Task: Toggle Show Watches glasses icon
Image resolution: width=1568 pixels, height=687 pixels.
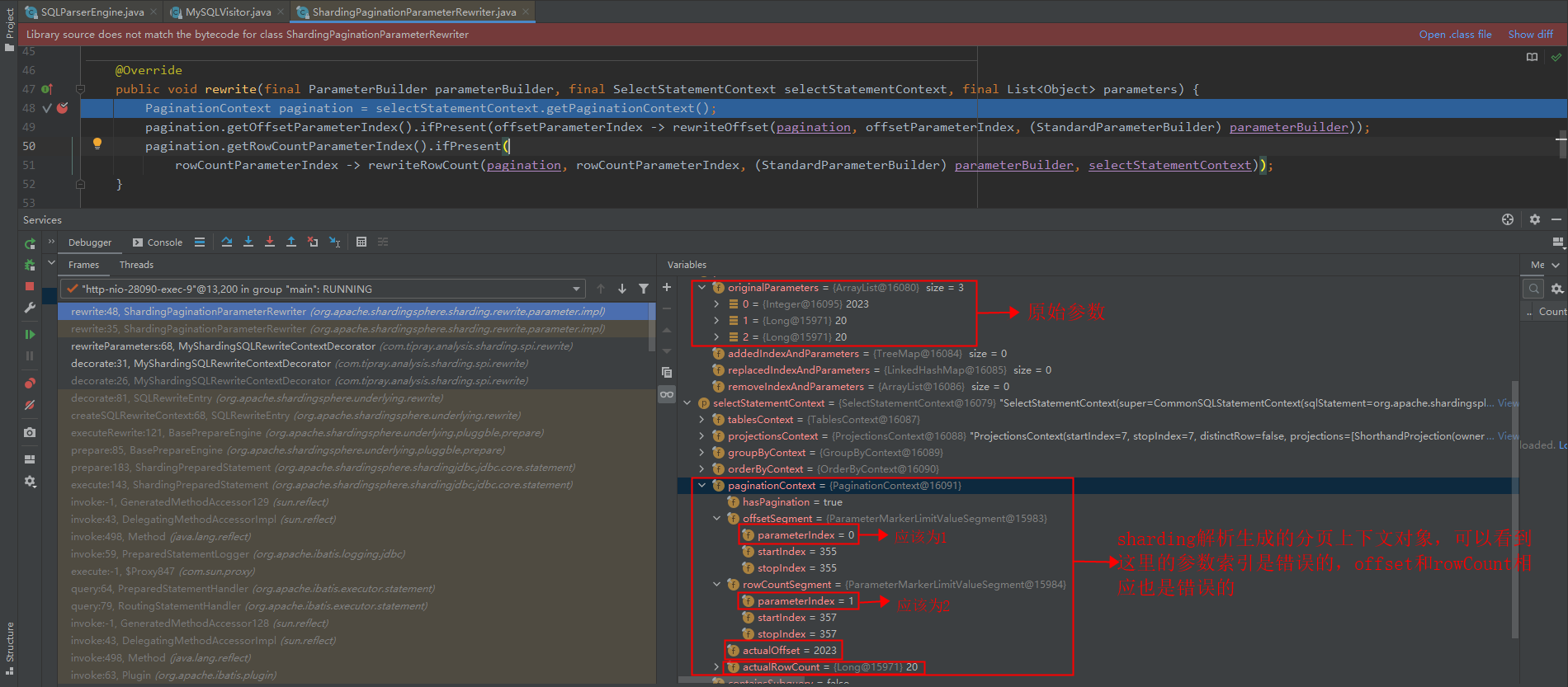Action: click(667, 394)
